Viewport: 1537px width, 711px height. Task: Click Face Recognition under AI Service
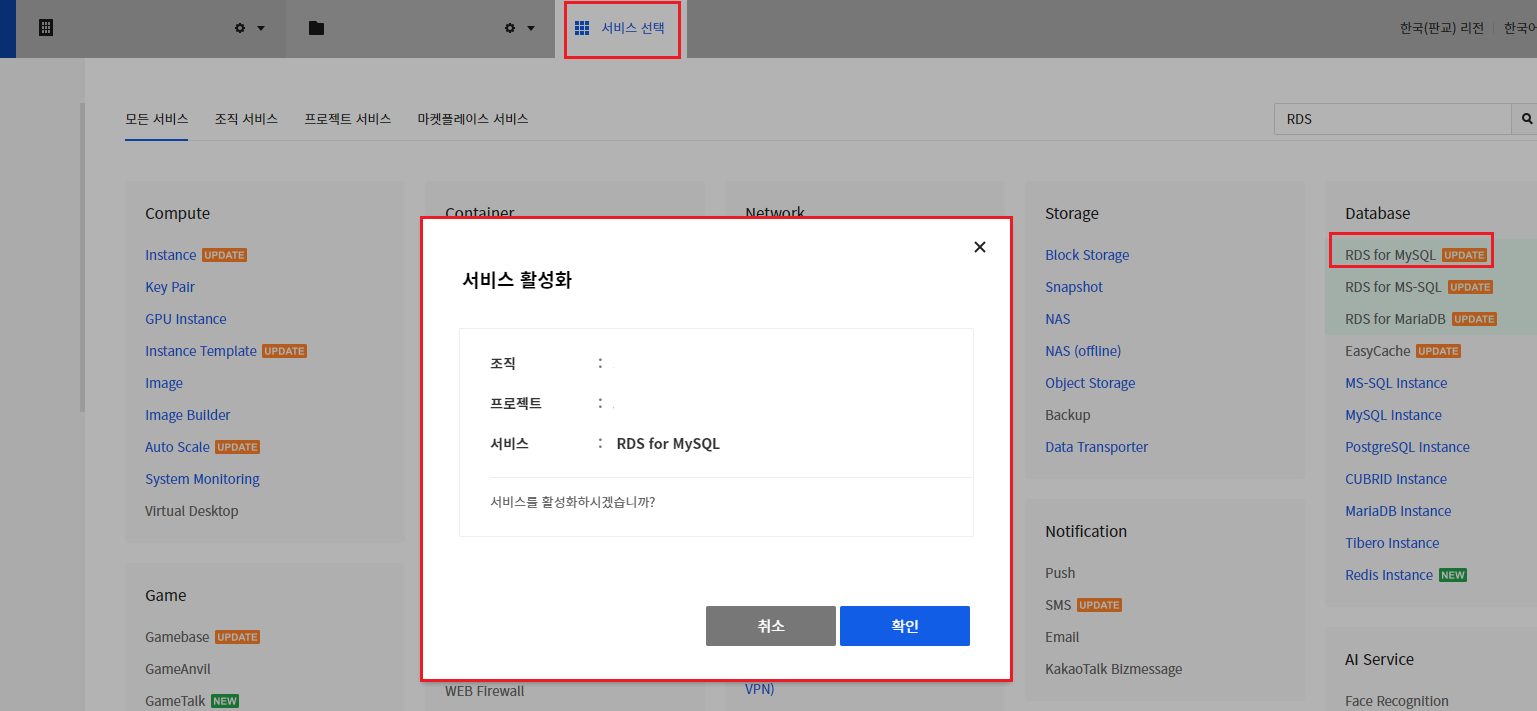1396,701
